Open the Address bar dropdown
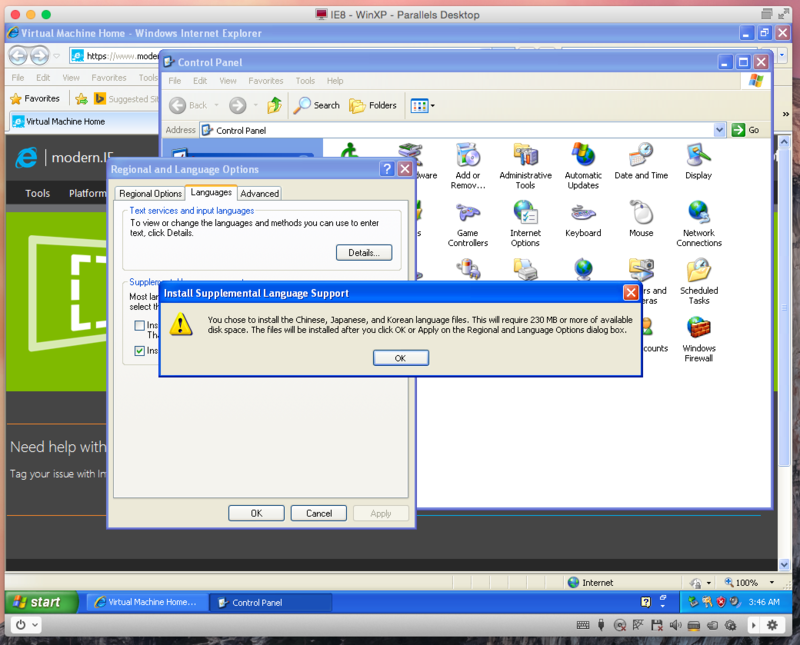The height and width of the screenshot is (645, 800). click(718, 129)
